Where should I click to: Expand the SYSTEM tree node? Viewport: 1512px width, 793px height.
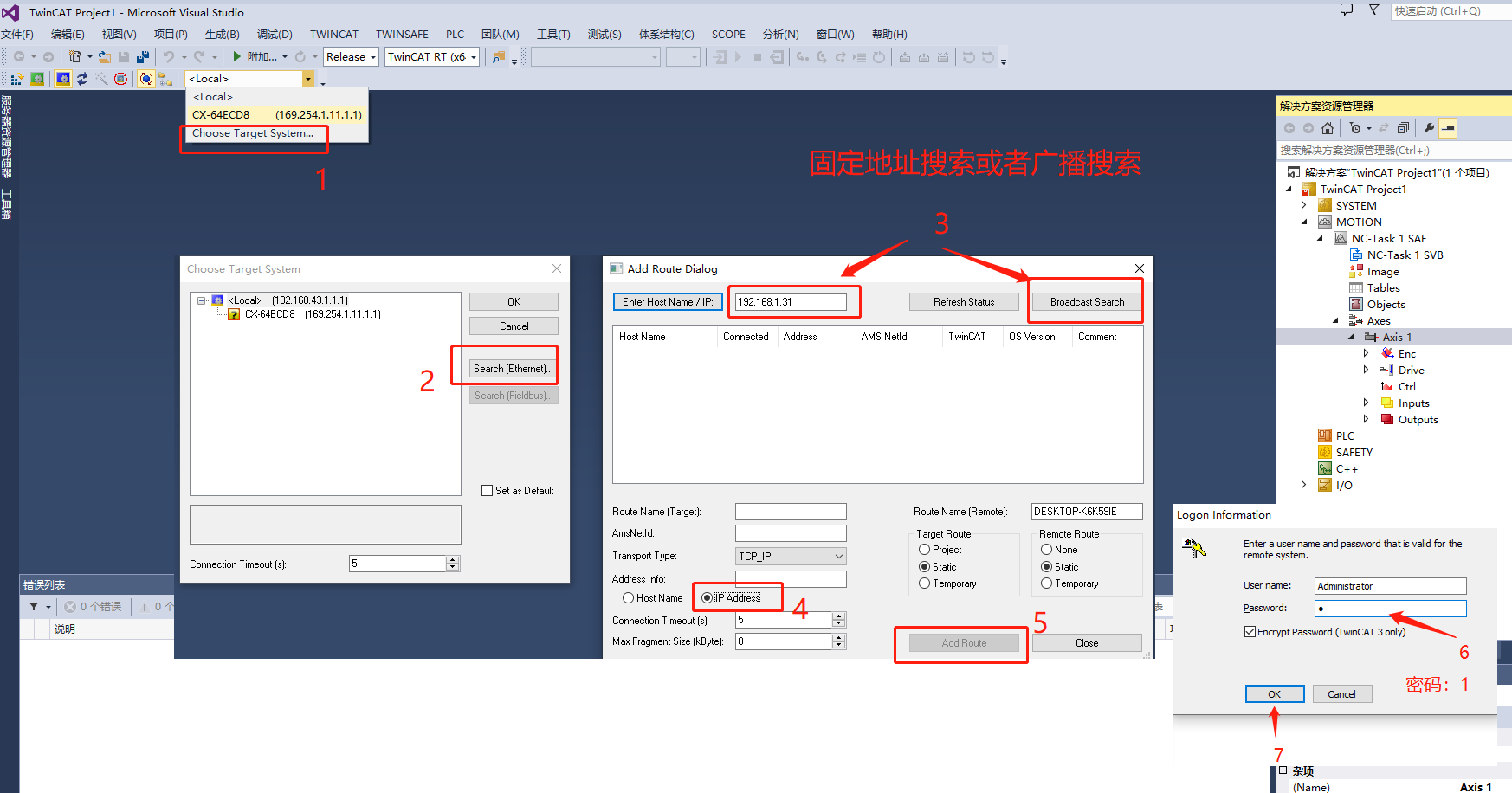(1303, 206)
